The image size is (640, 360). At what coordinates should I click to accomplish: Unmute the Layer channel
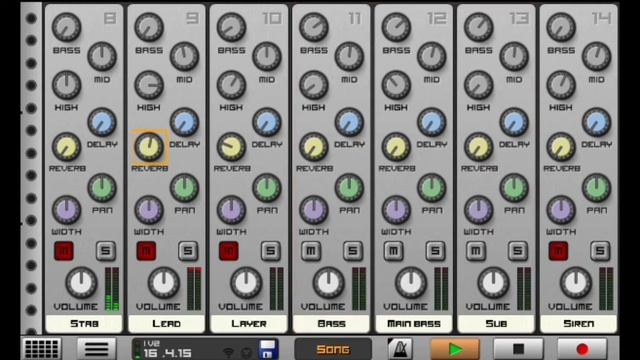[229, 251]
